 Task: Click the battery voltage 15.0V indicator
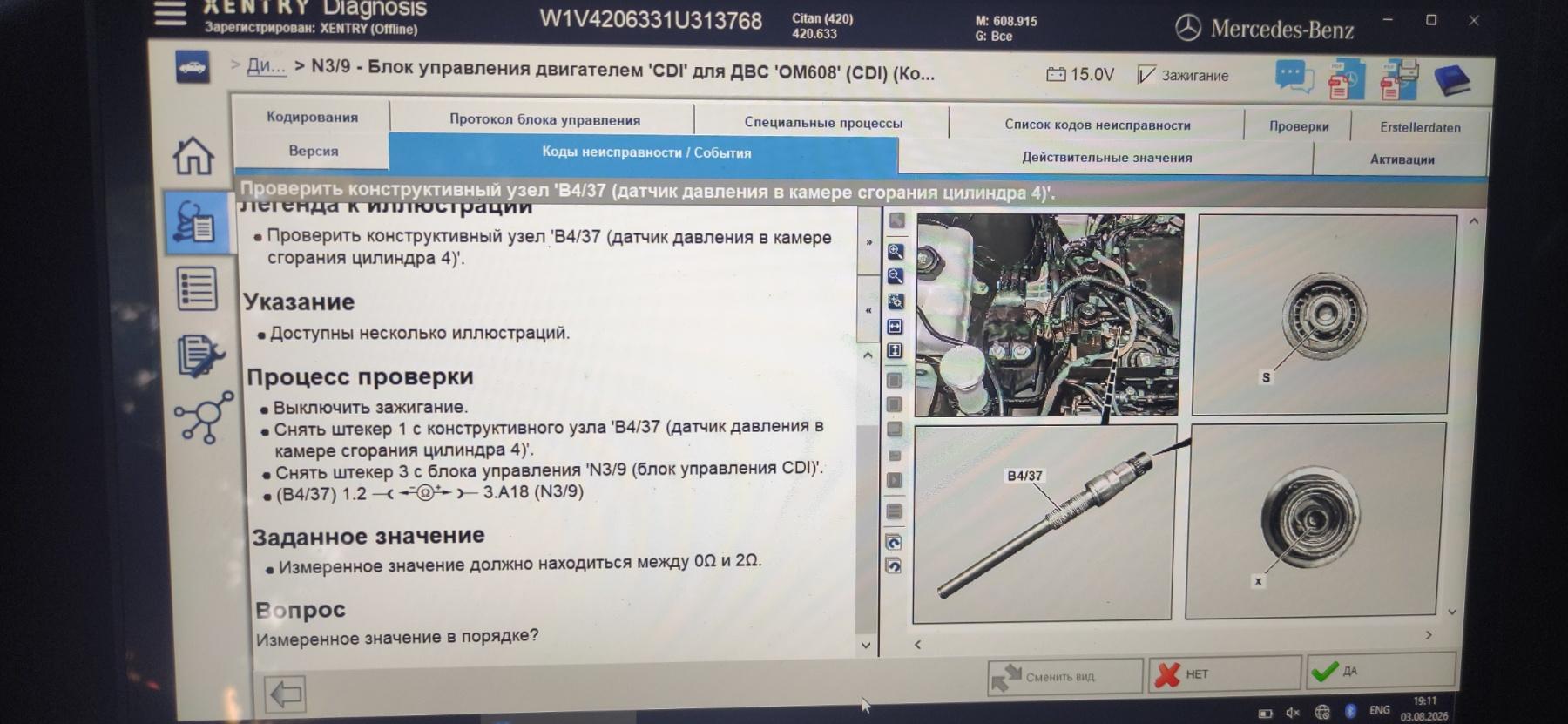click(1080, 75)
